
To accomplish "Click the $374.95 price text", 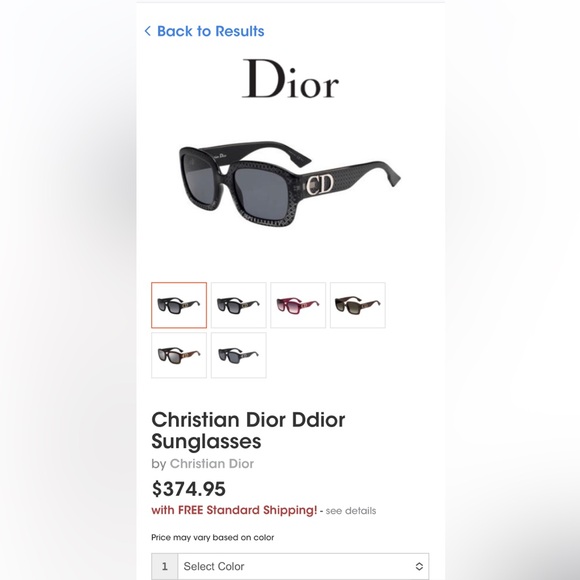I will pyautogui.click(x=189, y=489).
